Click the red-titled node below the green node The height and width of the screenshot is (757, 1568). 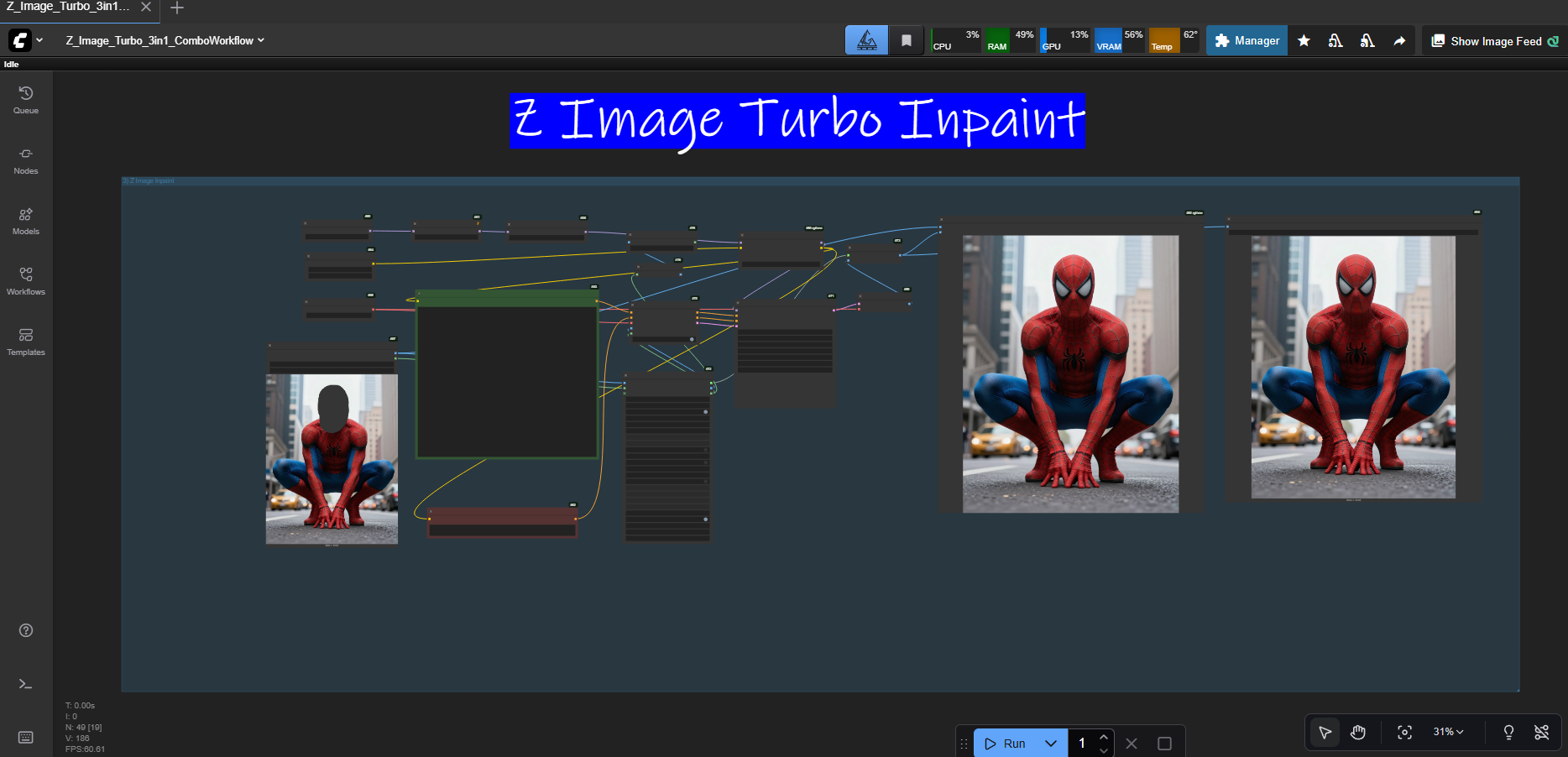(x=503, y=522)
